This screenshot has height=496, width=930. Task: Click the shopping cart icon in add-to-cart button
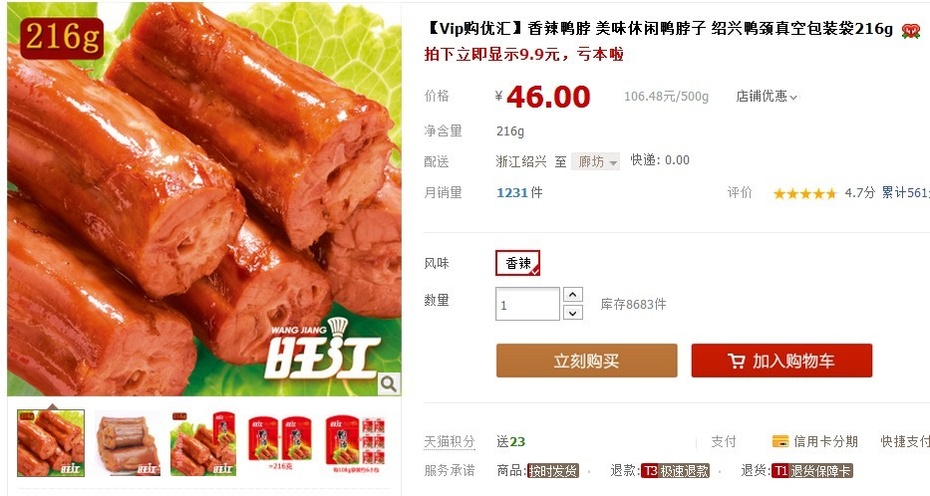click(x=736, y=361)
